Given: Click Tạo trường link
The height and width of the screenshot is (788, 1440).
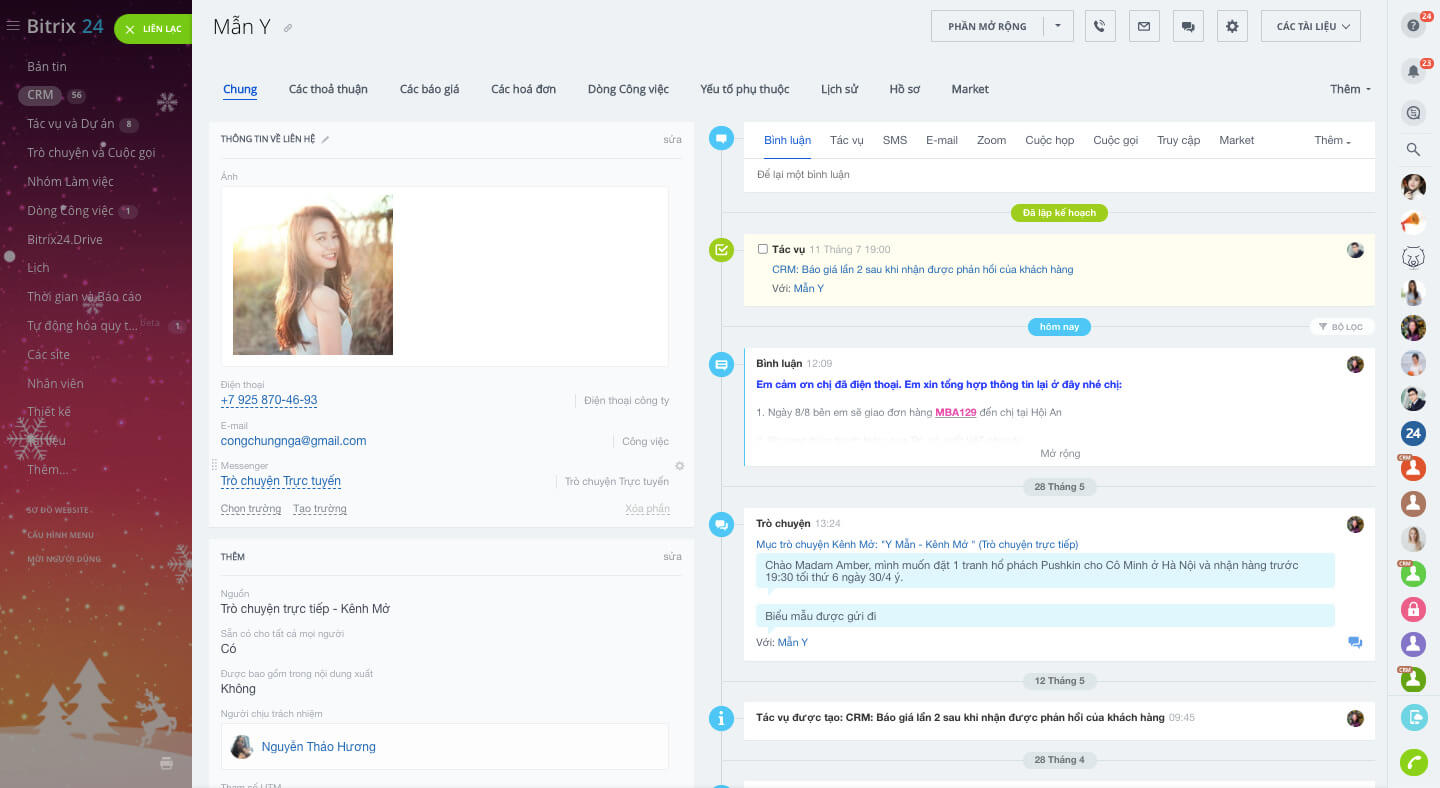Looking at the screenshot, I should click(320, 509).
